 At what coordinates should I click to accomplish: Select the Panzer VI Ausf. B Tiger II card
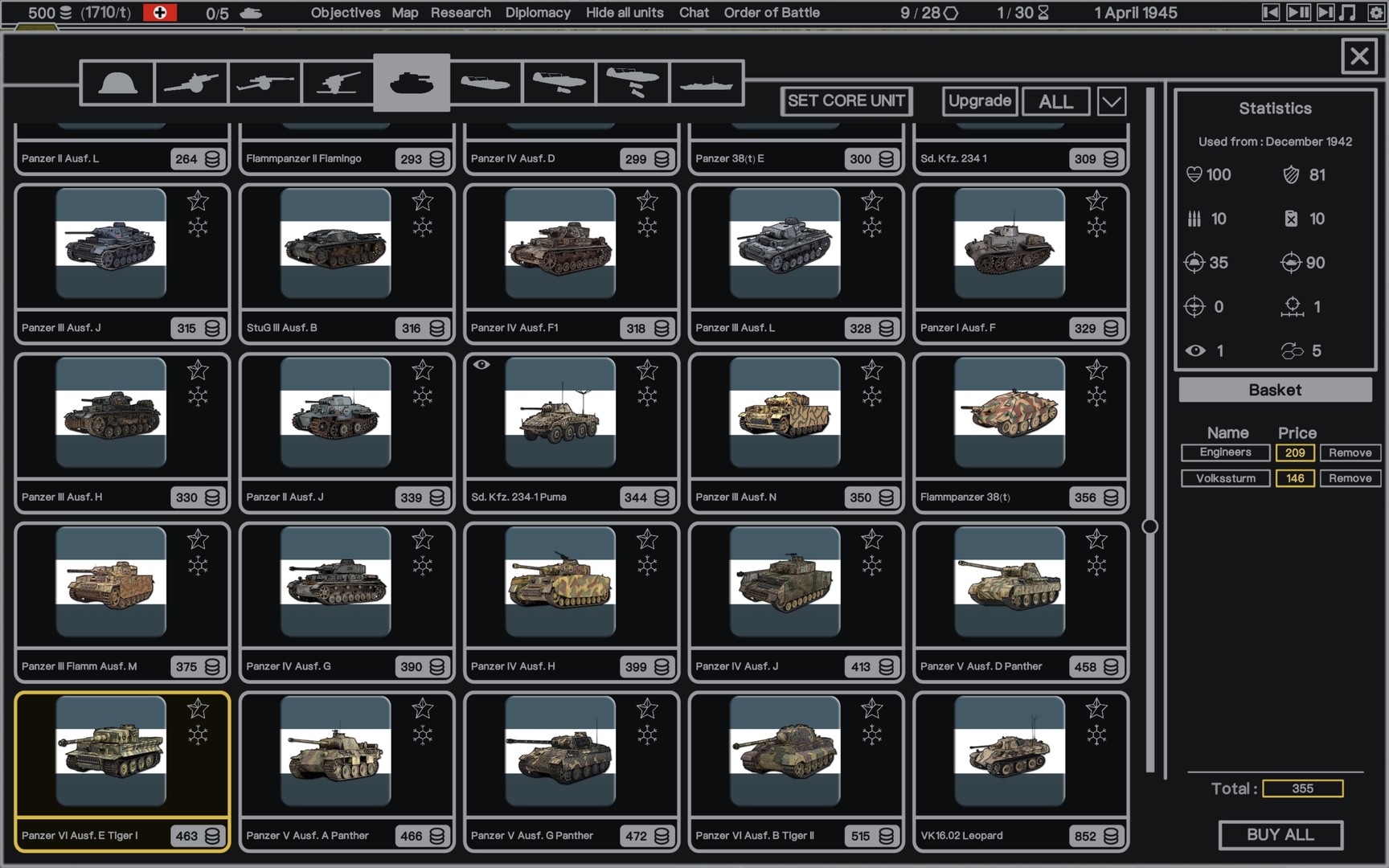[x=796, y=771]
